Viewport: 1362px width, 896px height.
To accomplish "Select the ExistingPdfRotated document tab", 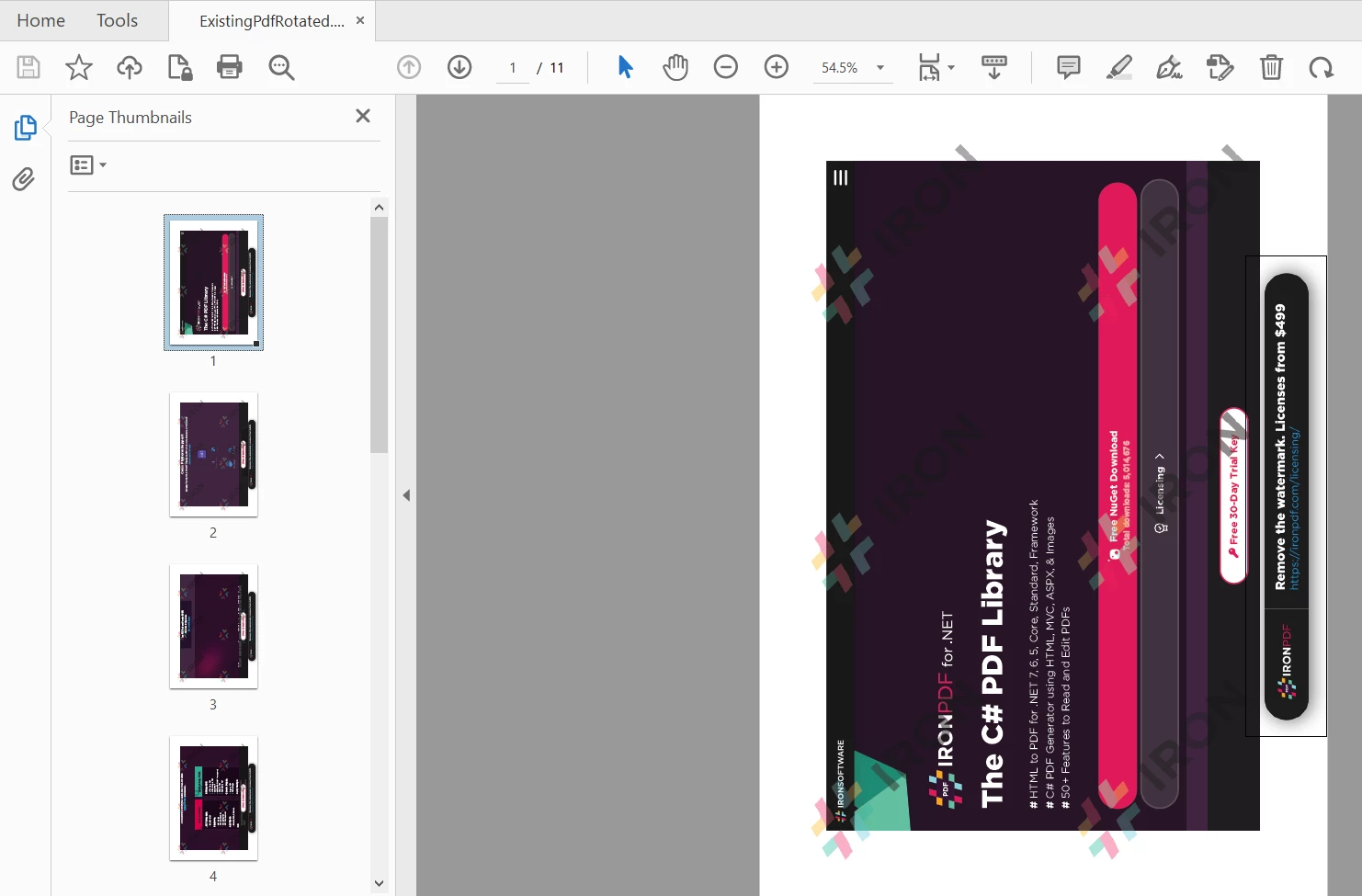I will (271, 21).
